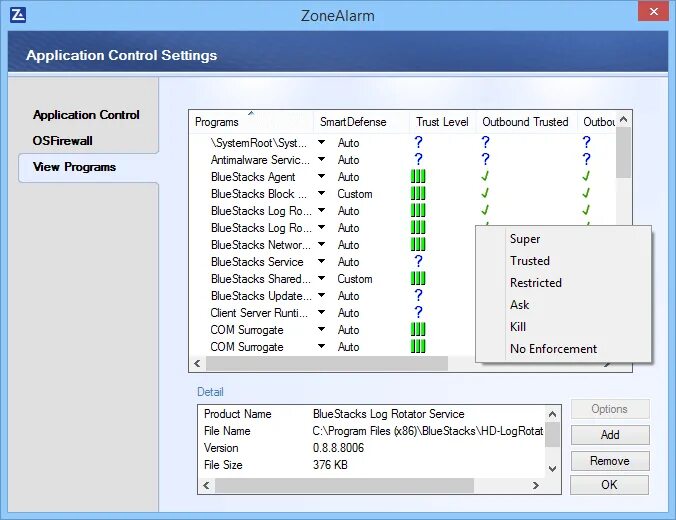Select the BlueStacks Agent program name
This screenshot has width=676, height=520.
[x=253, y=177]
